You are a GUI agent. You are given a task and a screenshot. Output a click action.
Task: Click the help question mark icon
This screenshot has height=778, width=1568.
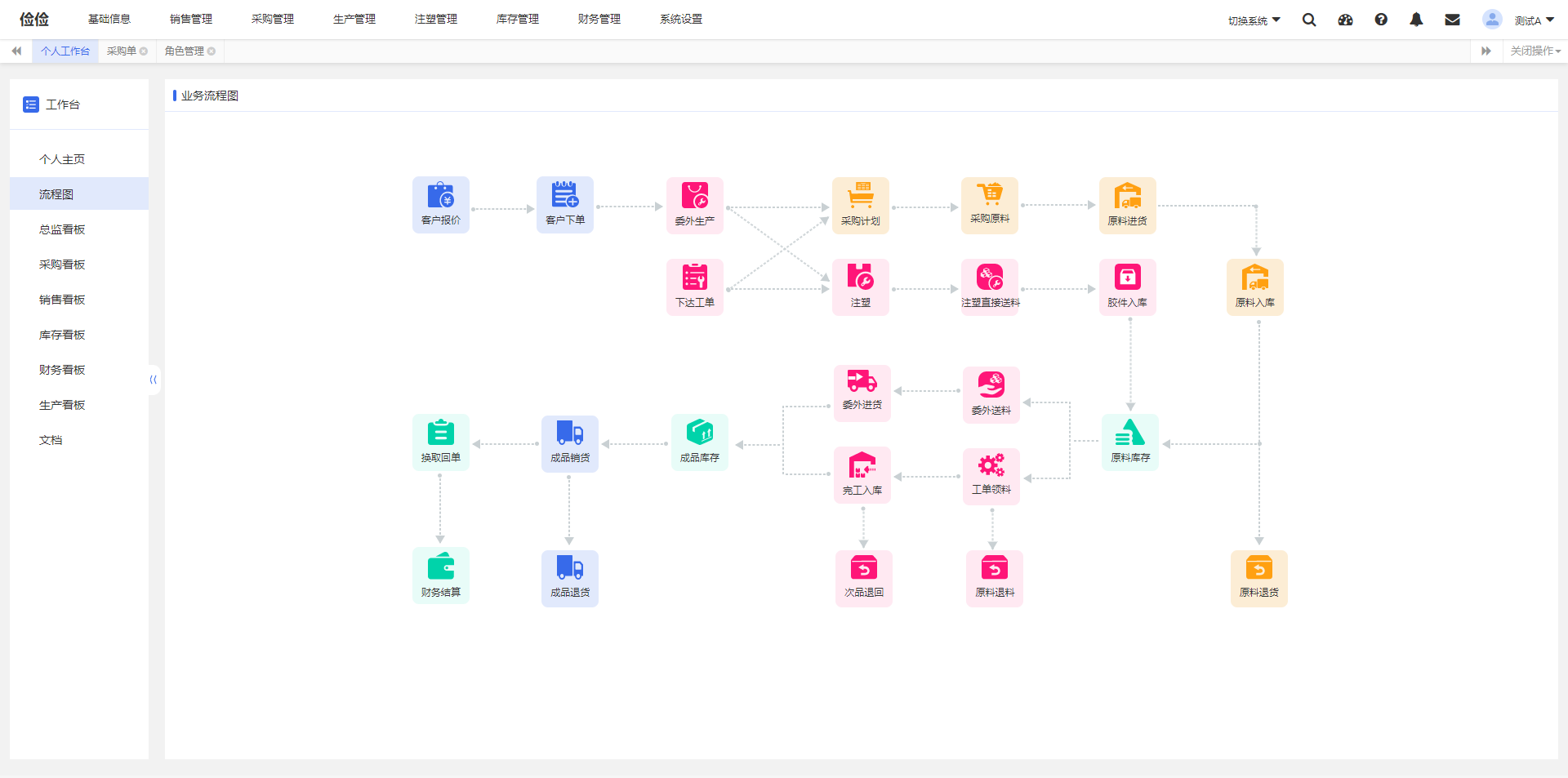(1381, 20)
